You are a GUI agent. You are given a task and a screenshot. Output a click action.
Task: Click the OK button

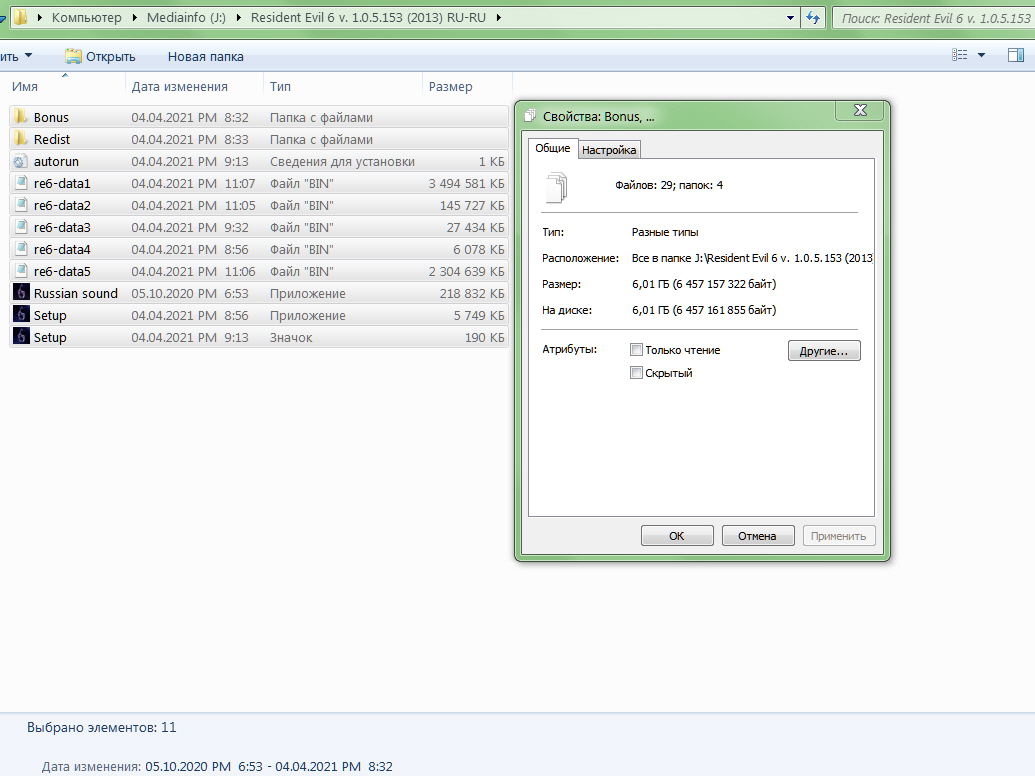pos(677,536)
